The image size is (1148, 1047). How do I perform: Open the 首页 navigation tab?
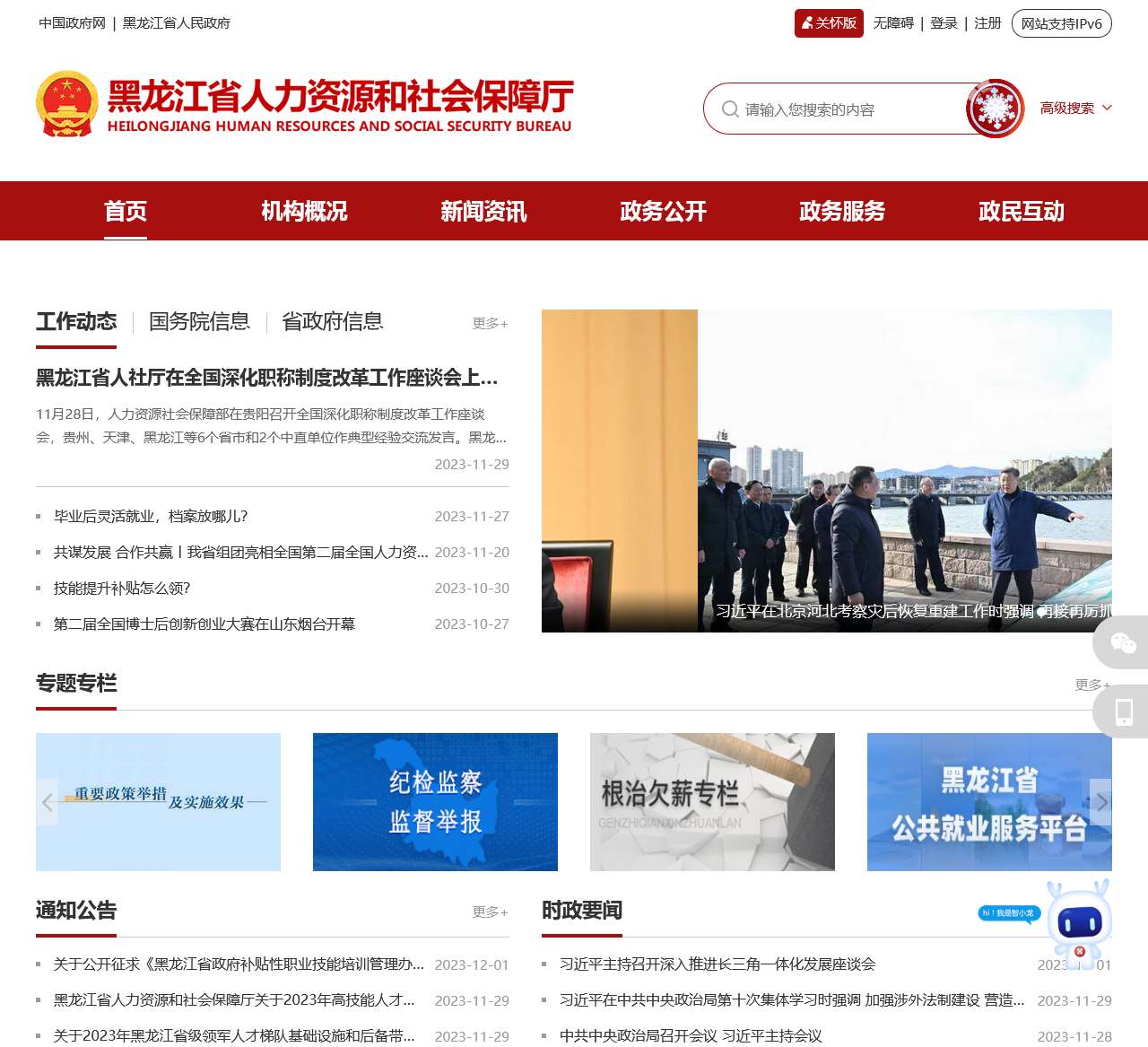pos(126,211)
